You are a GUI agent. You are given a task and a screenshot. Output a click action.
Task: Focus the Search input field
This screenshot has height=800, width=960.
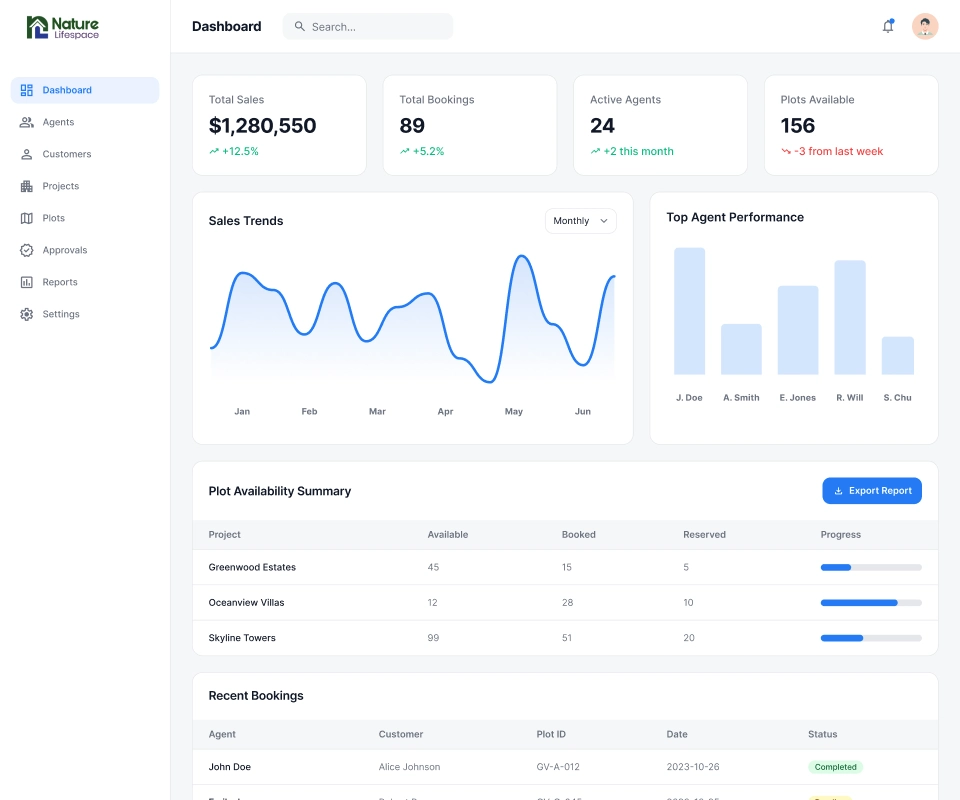point(368,26)
